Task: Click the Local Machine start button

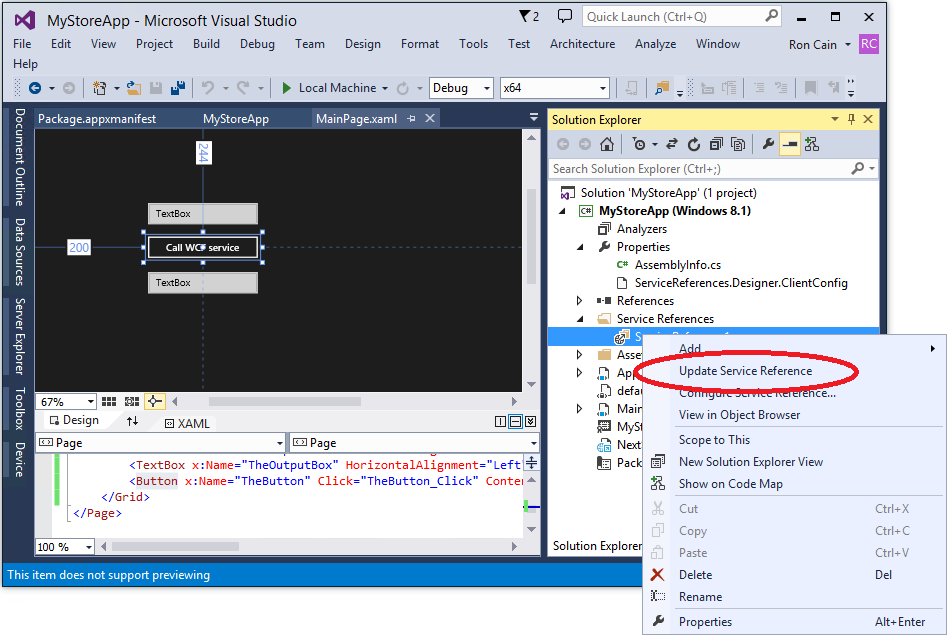Action: tap(333, 88)
